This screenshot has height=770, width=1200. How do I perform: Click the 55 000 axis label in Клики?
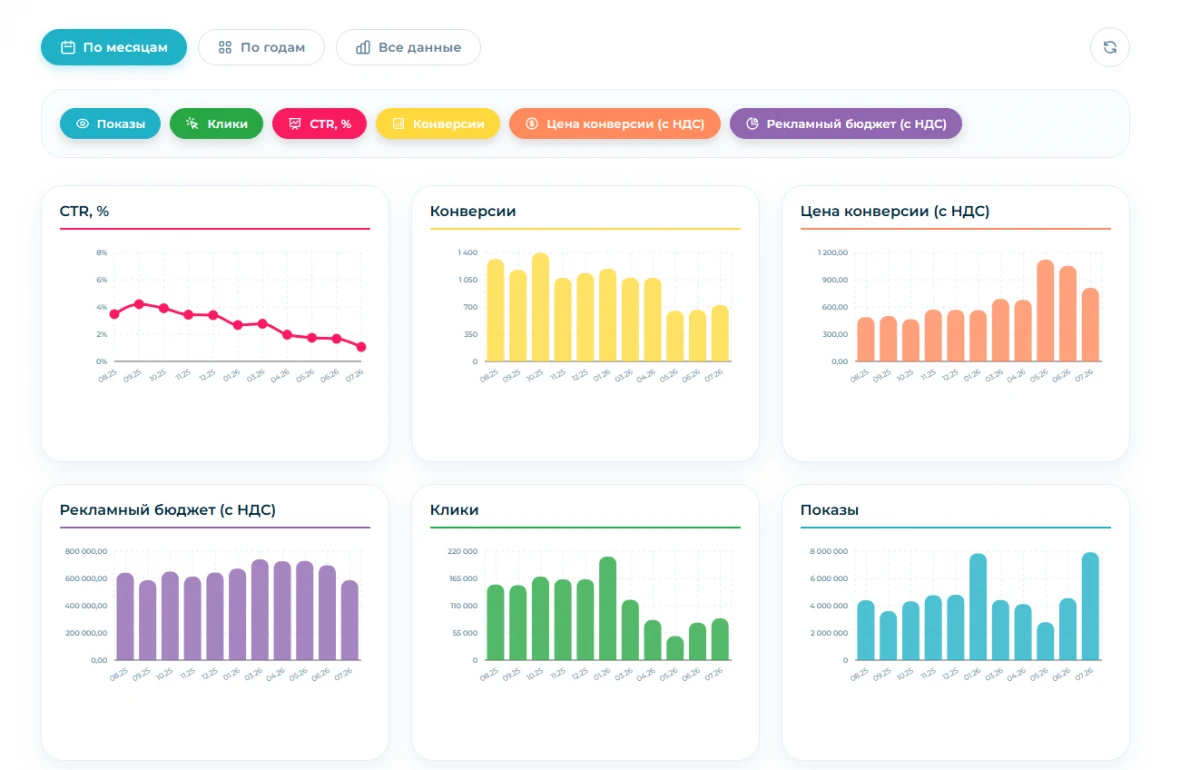point(464,633)
